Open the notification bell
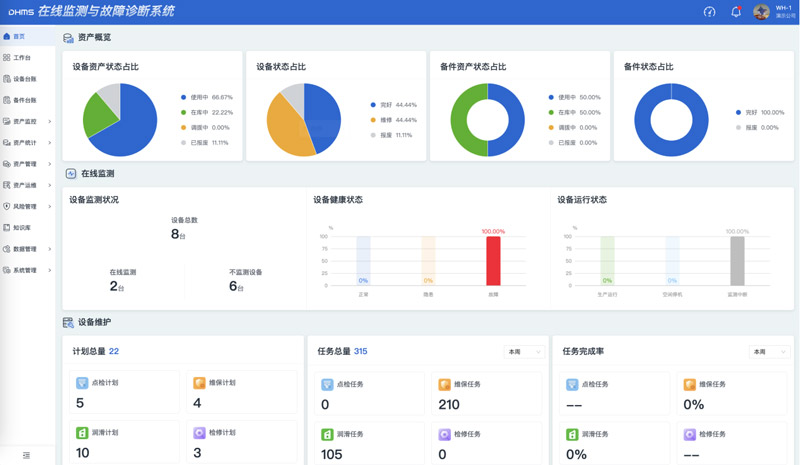This screenshot has width=800, height=465. pos(736,12)
